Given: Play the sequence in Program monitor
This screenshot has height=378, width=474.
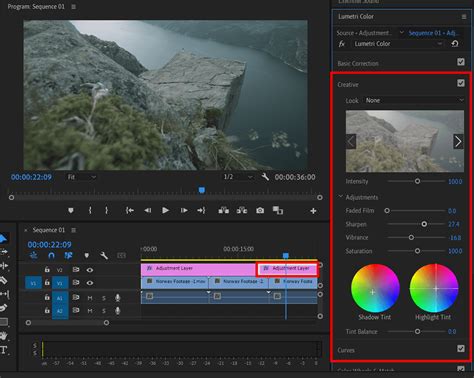Looking at the screenshot, I should pyautogui.click(x=165, y=210).
